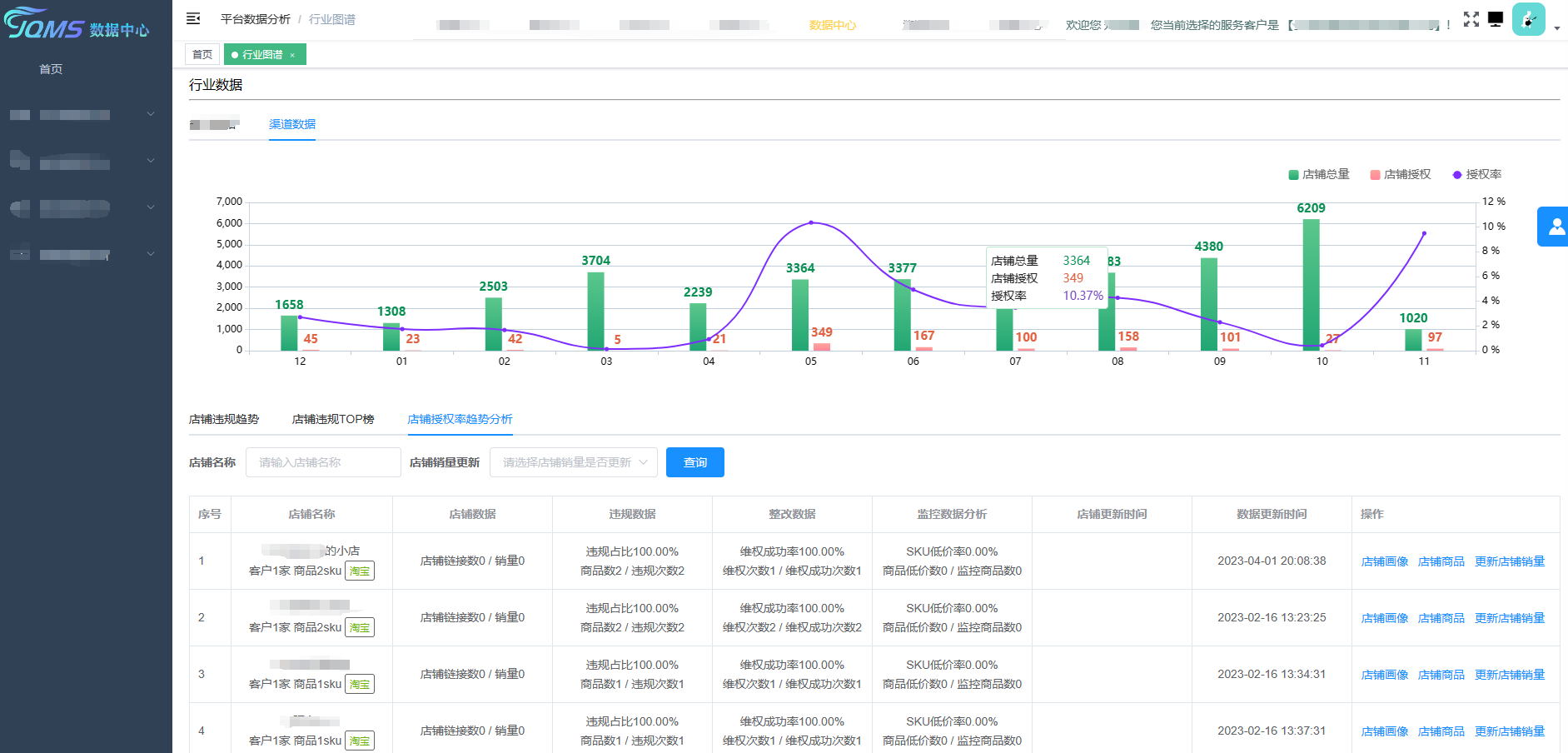The width and height of the screenshot is (1568, 753).
Task: Open 店铺画像 for row 3
Action: click(1385, 675)
